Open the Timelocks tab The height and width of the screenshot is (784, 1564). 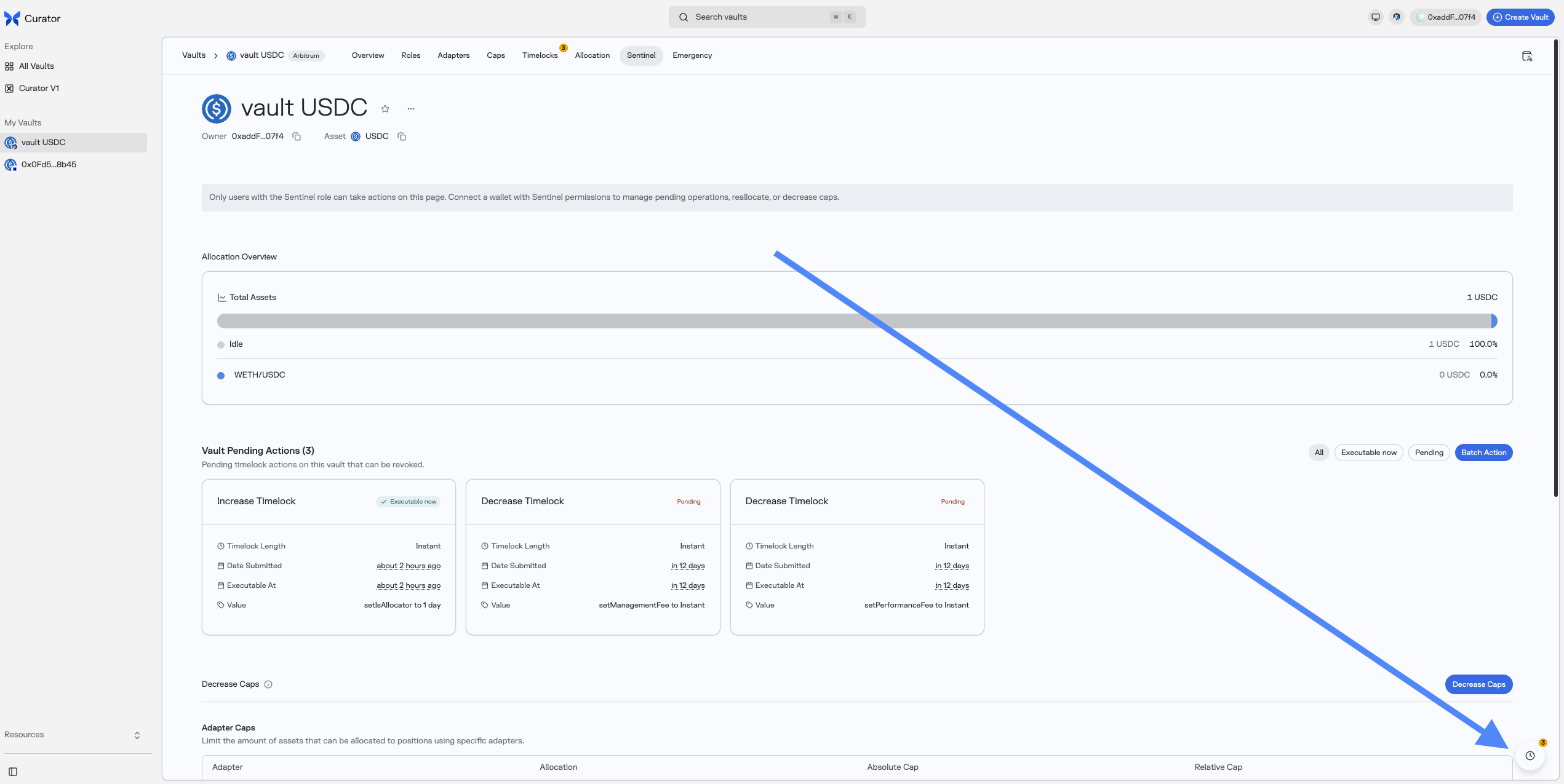coord(540,55)
